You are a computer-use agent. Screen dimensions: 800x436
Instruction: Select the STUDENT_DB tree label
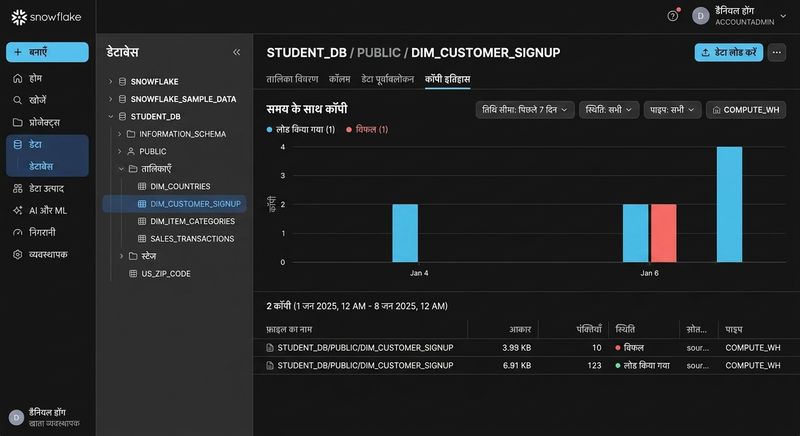(x=156, y=117)
